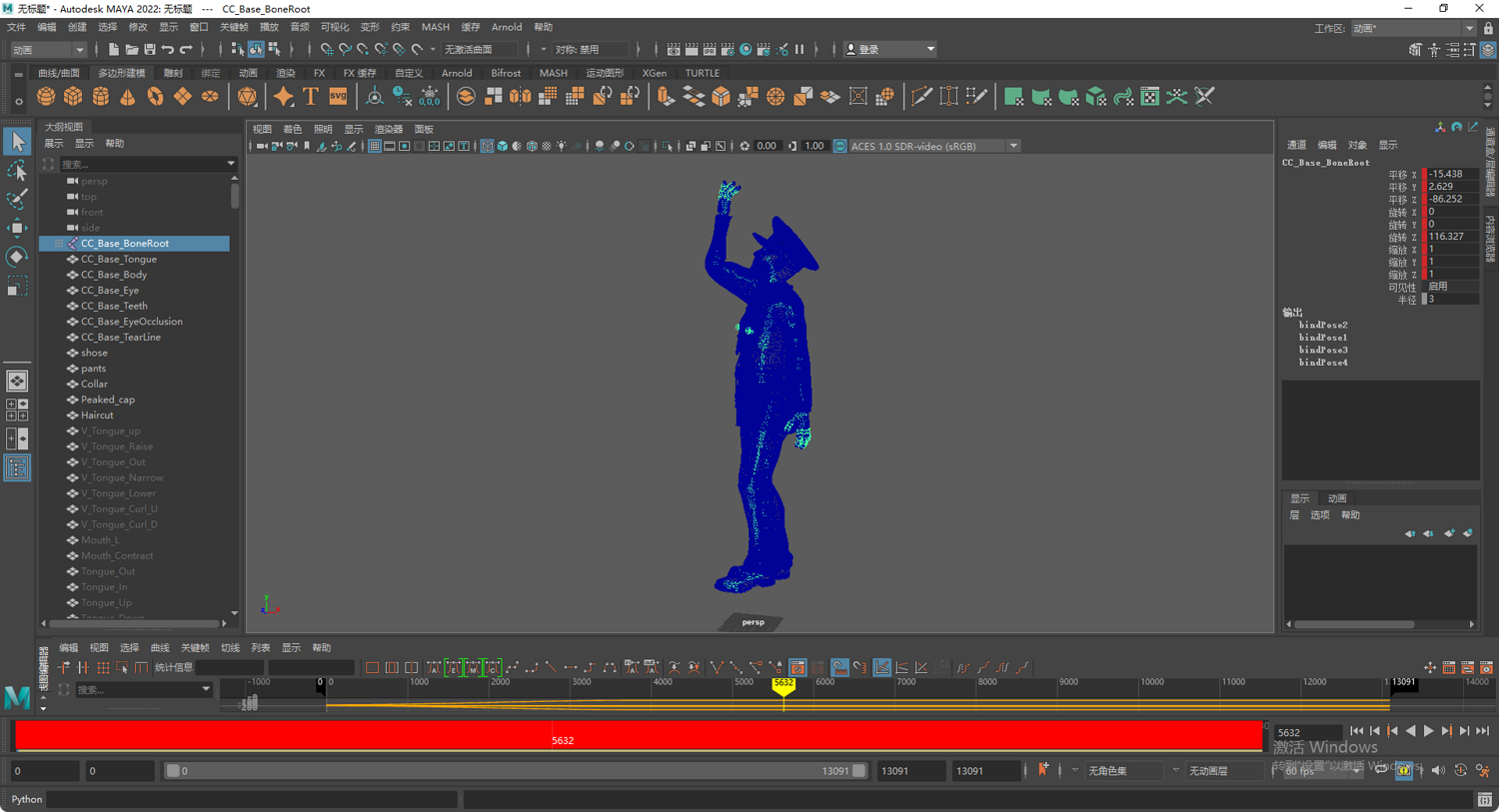This screenshot has height=812, width=1499.
Task: Click the Multi-Cut knife shelf icon
Action: click(921, 97)
